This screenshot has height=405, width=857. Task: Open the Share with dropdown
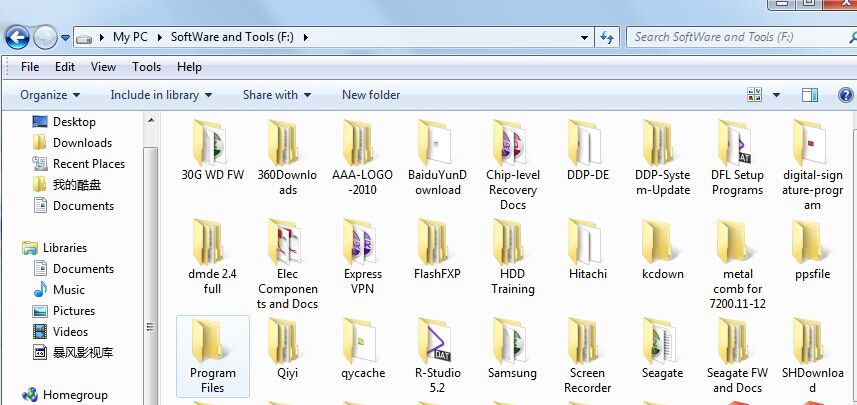pos(277,95)
